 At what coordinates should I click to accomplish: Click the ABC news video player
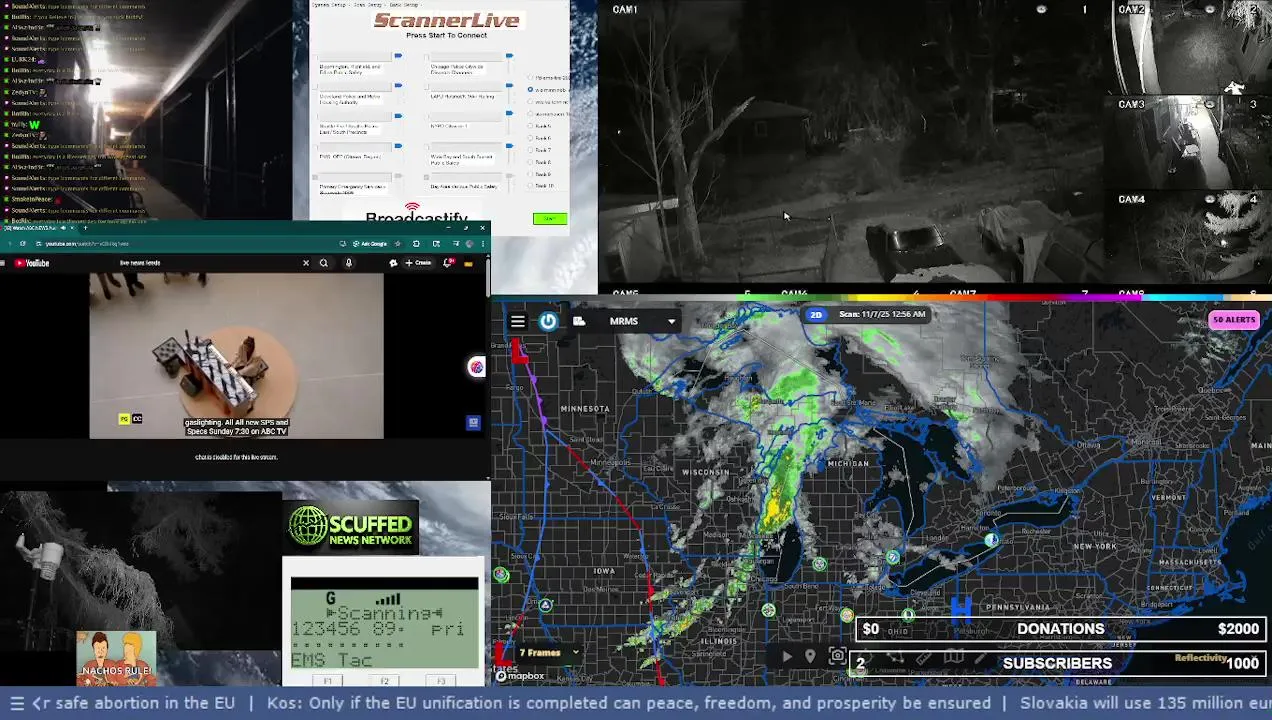236,356
